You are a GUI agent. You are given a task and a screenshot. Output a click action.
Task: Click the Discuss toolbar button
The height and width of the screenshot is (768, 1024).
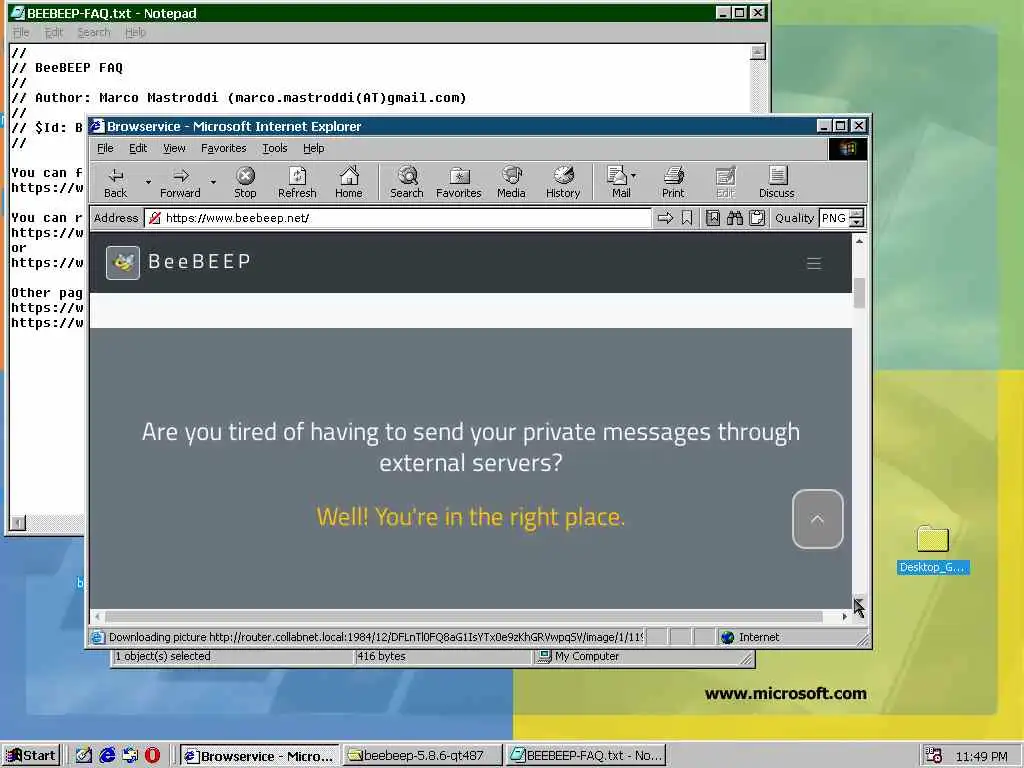click(x=777, y=182)
